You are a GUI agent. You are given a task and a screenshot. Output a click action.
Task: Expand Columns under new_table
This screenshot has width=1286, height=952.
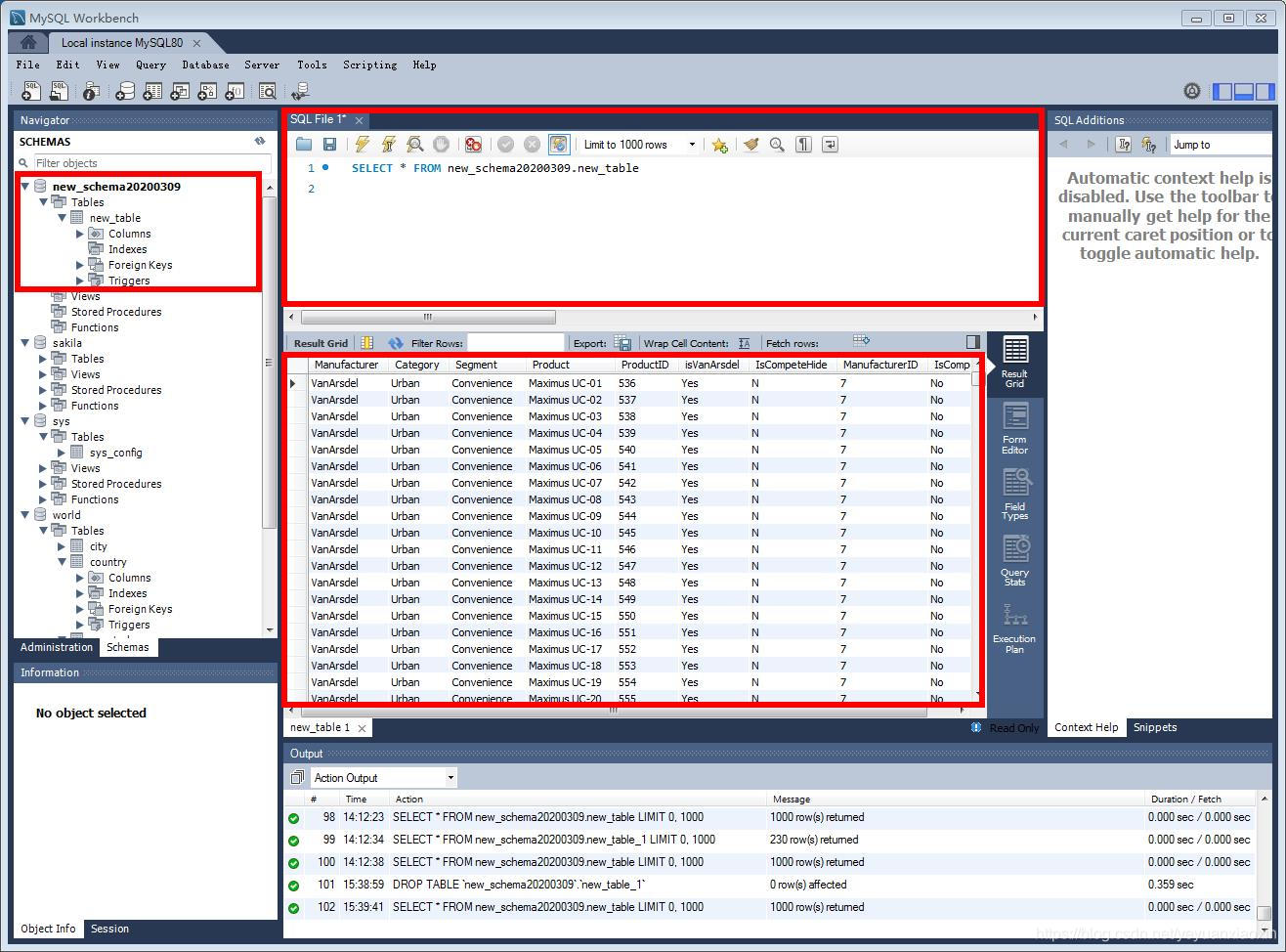coord(80,234)
